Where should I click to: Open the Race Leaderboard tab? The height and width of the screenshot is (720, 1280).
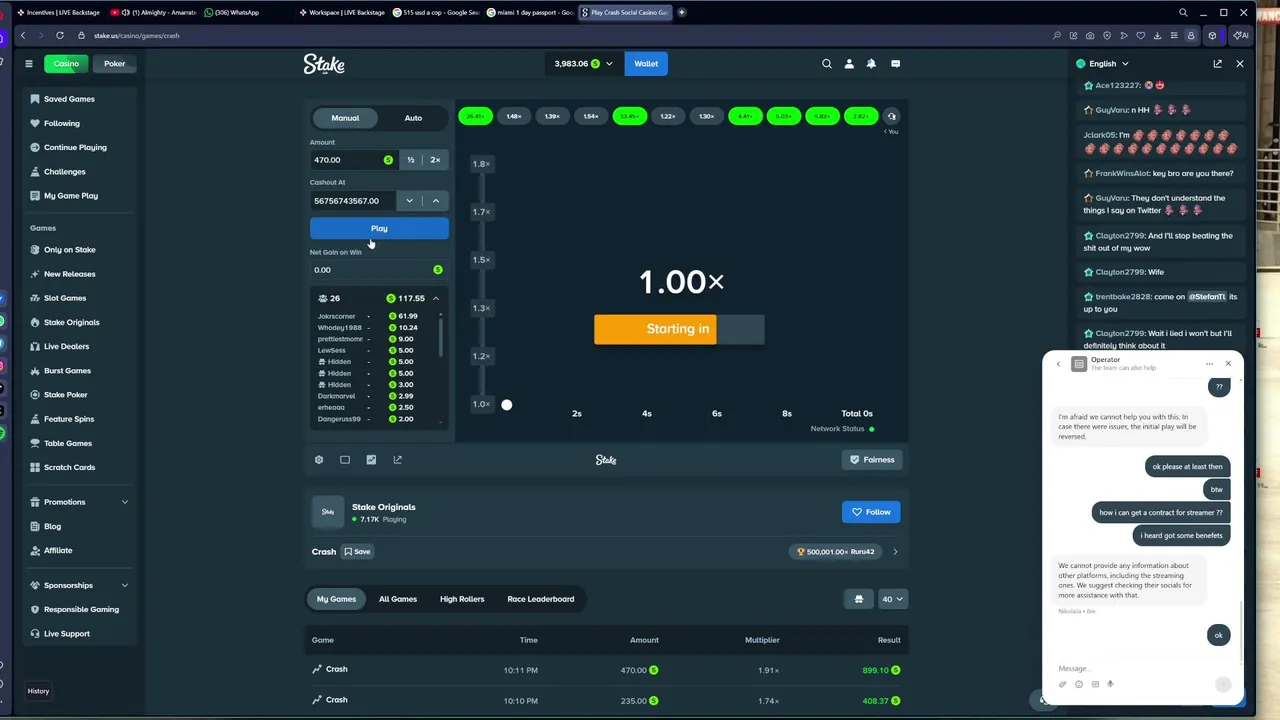[541, 599]
